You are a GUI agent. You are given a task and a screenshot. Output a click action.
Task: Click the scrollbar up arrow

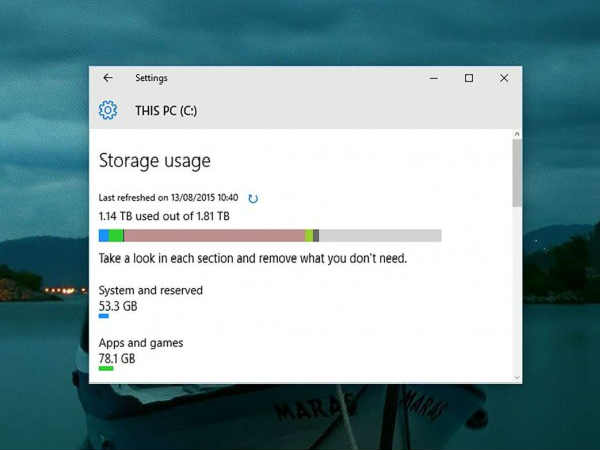[517, 134]
